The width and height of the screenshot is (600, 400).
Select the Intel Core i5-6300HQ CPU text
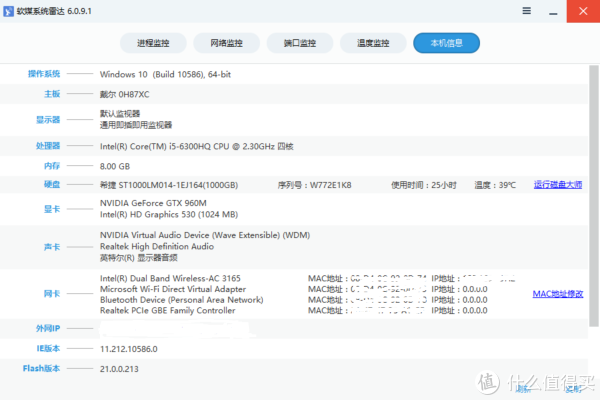coord(197,146)
